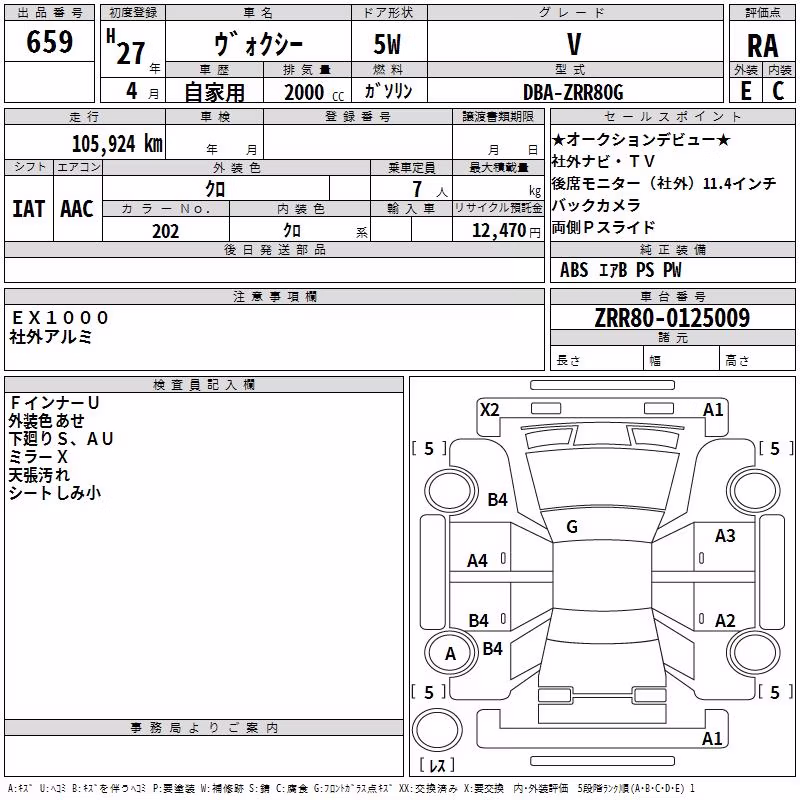Viewport: 800px width, 800px height.
Task: Click the 両側Pスライド line
Action: pos(603,227)
